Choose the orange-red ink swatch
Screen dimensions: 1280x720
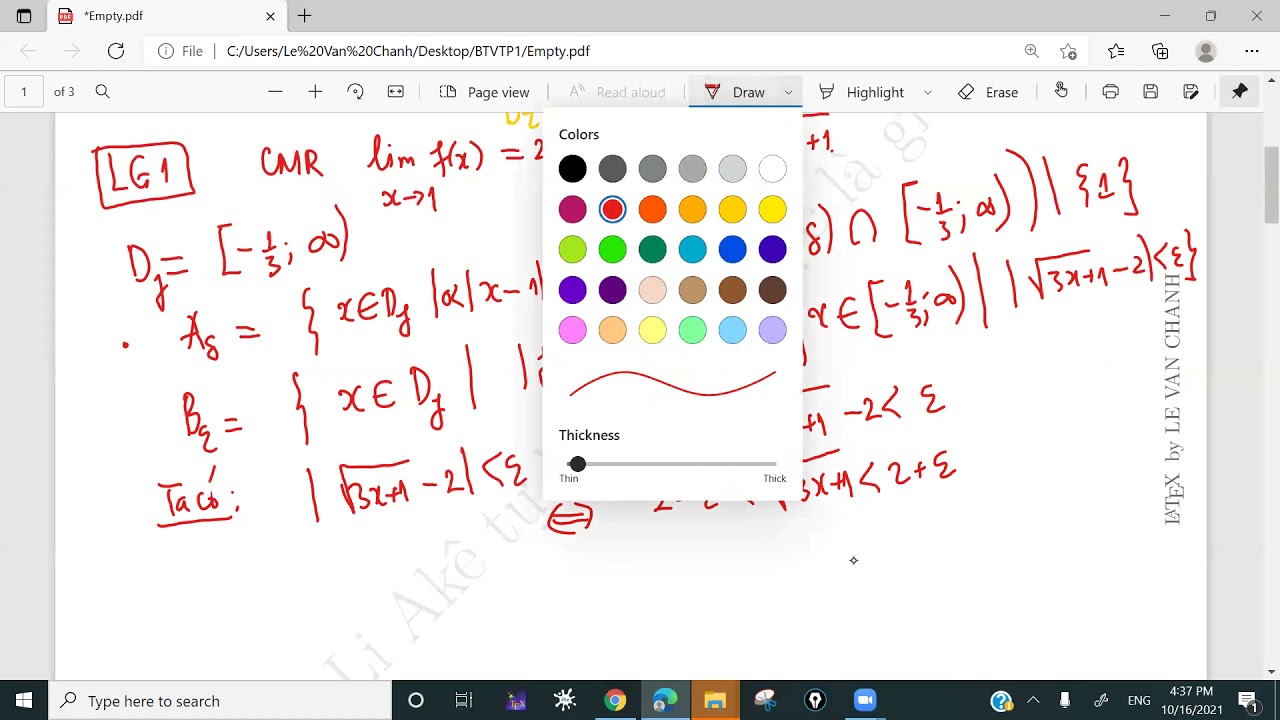[652, 209]
